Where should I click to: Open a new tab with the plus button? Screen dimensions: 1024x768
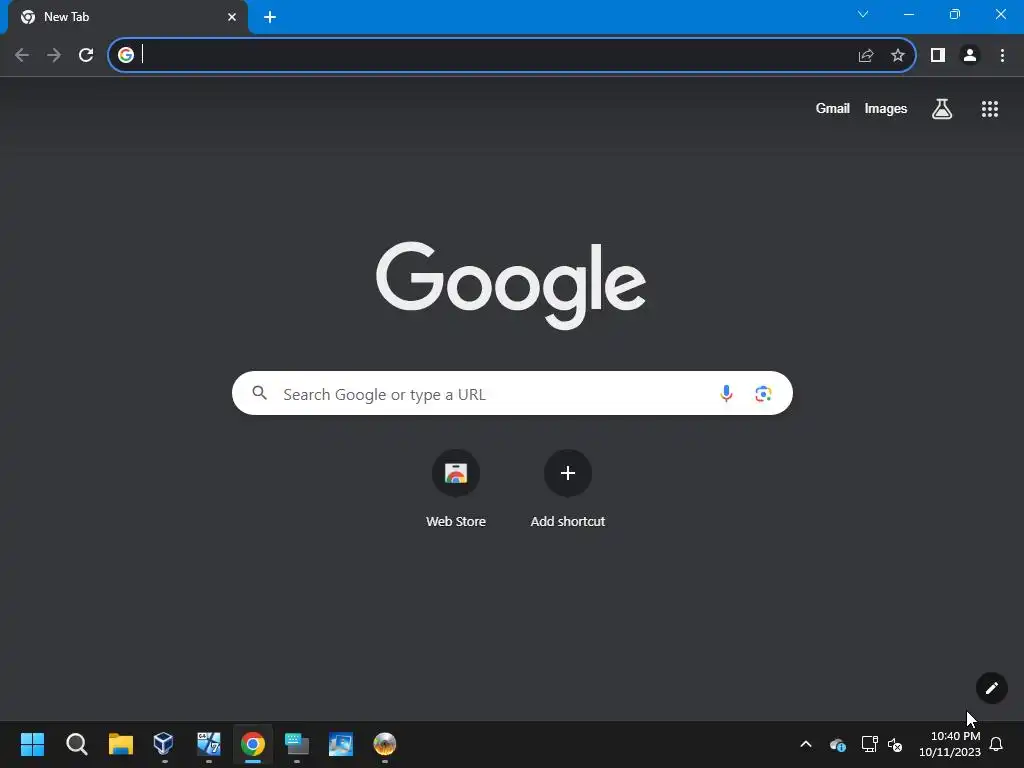[270, 17]
